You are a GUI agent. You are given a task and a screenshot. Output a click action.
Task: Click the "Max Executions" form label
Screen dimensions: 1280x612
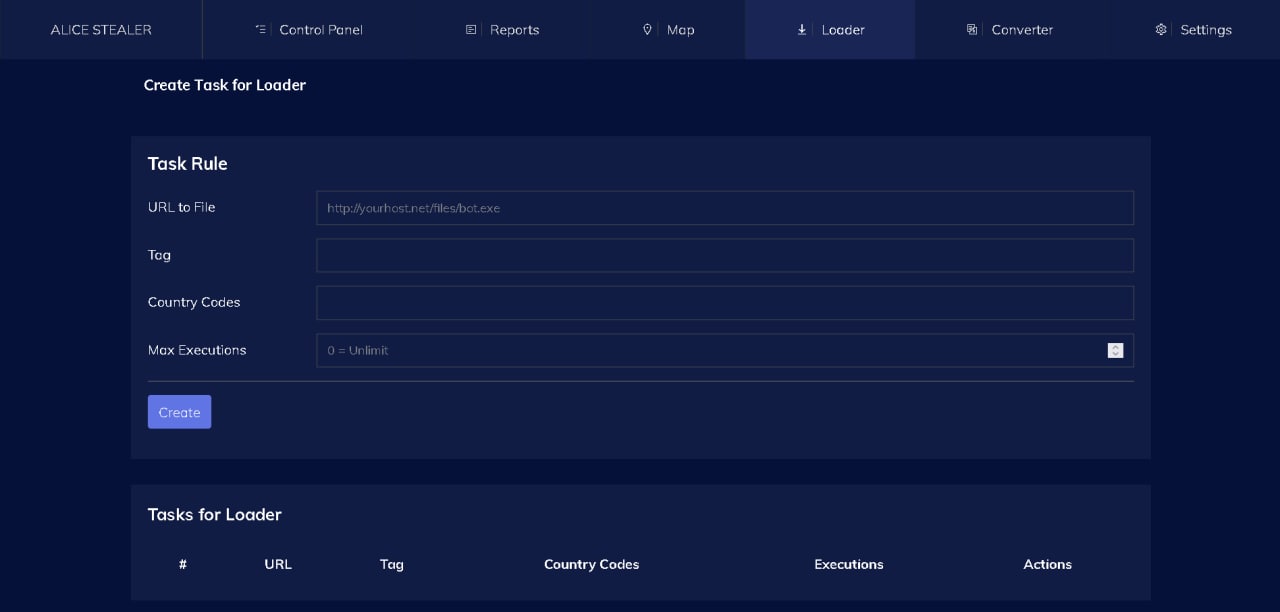point(197,350)
